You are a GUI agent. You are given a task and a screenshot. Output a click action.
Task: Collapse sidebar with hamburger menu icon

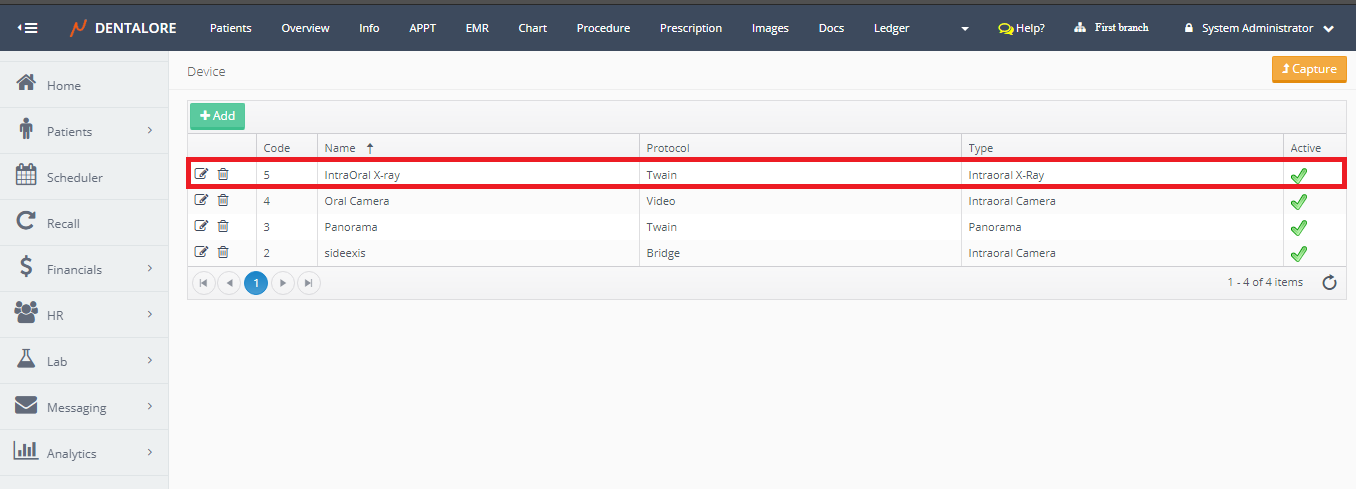pyautogui.click(x=28, y=28)
